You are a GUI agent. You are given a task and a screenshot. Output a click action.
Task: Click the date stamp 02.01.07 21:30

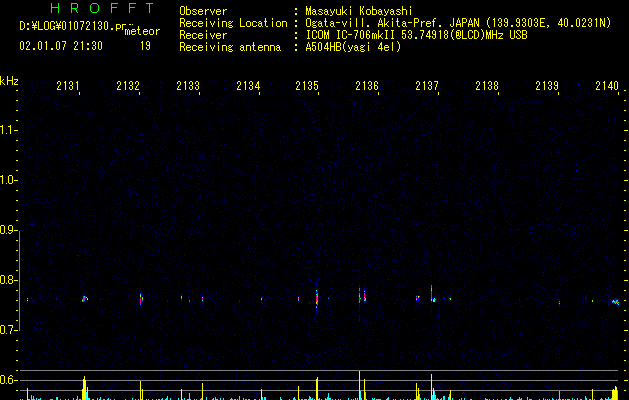(61, 46)
